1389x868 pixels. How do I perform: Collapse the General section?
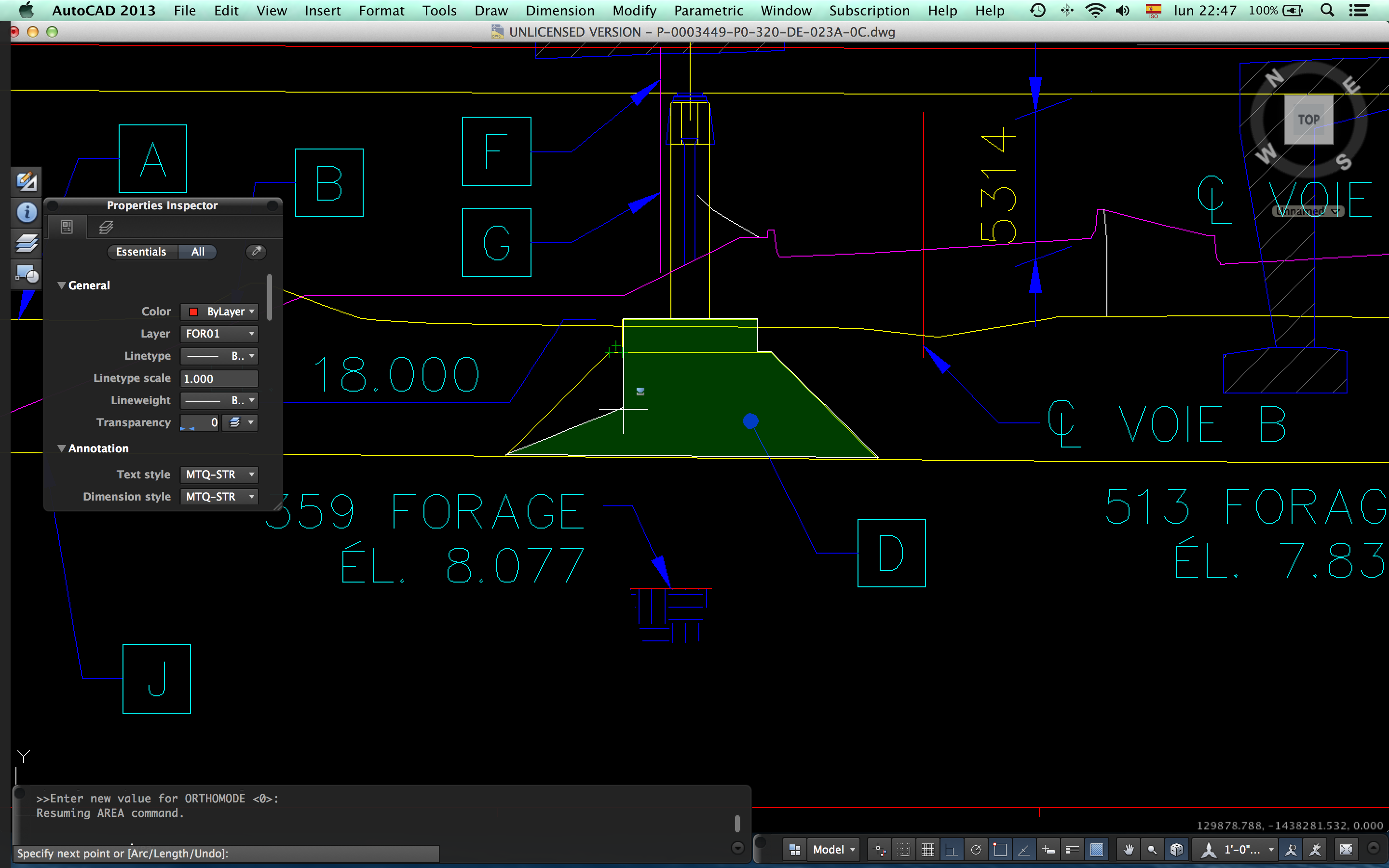tap(61, 285)
